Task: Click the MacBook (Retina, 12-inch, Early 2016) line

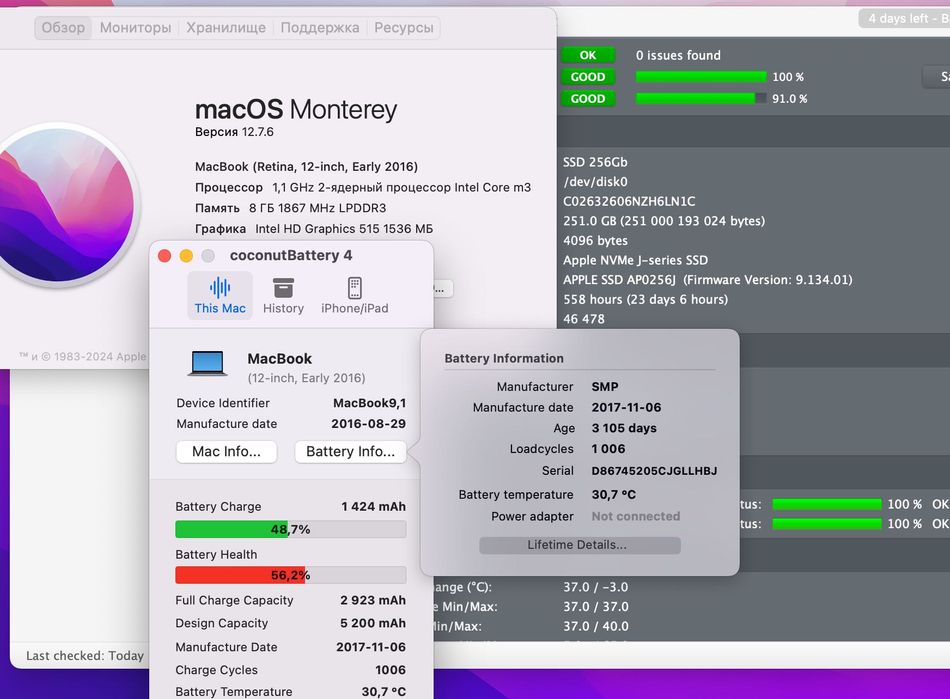Action: pyautogui.click(x=306, y=167)
